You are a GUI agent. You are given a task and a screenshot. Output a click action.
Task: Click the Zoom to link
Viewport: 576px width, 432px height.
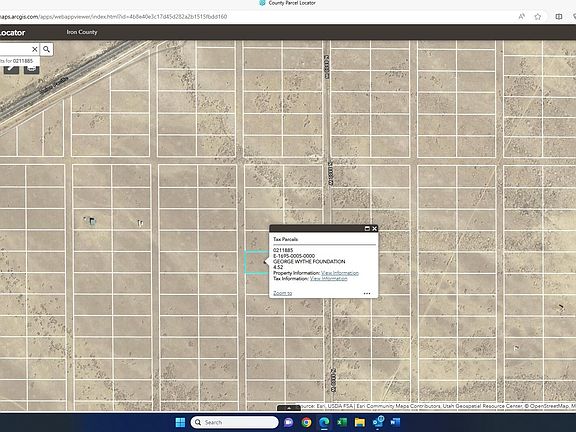coord(282,293)
